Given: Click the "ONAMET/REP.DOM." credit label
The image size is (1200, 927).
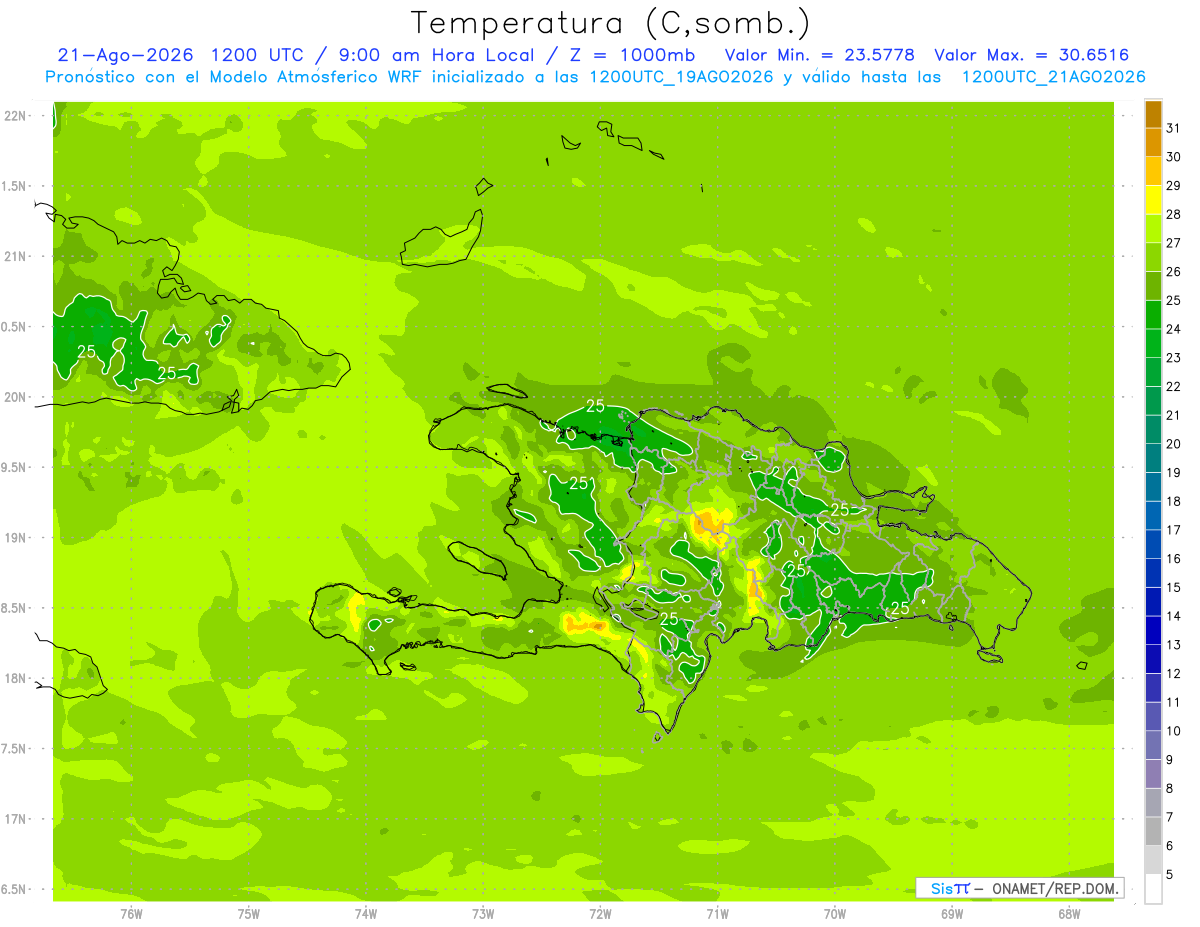Looking at the screenshot, I should pyautogui.click(x=1054, y=888).
